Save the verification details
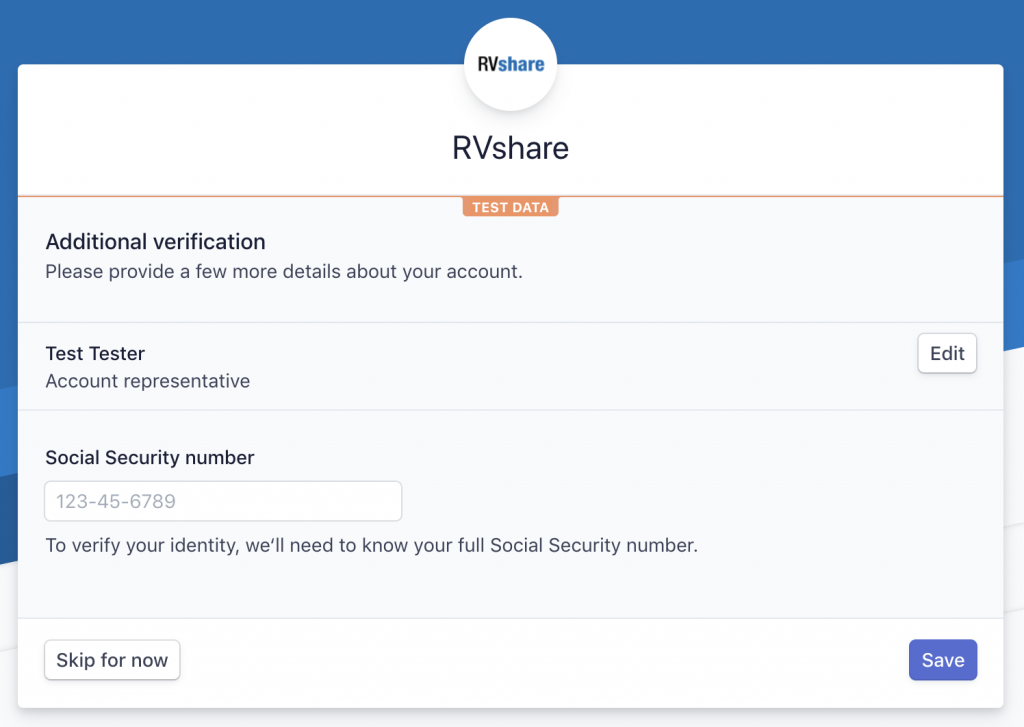Screen dimensions: 1024x727 tap(942, 660)
